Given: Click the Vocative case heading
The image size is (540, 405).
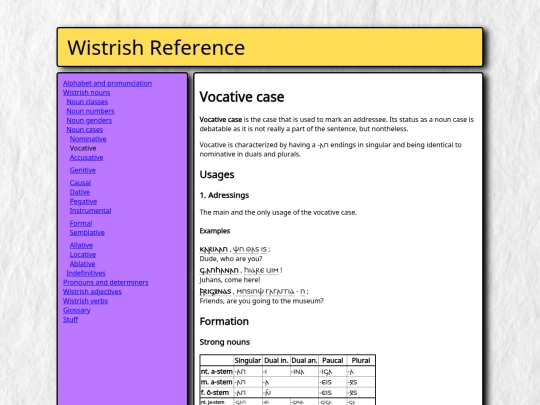Looking at the screenshot, I should (x=242, y=97).
